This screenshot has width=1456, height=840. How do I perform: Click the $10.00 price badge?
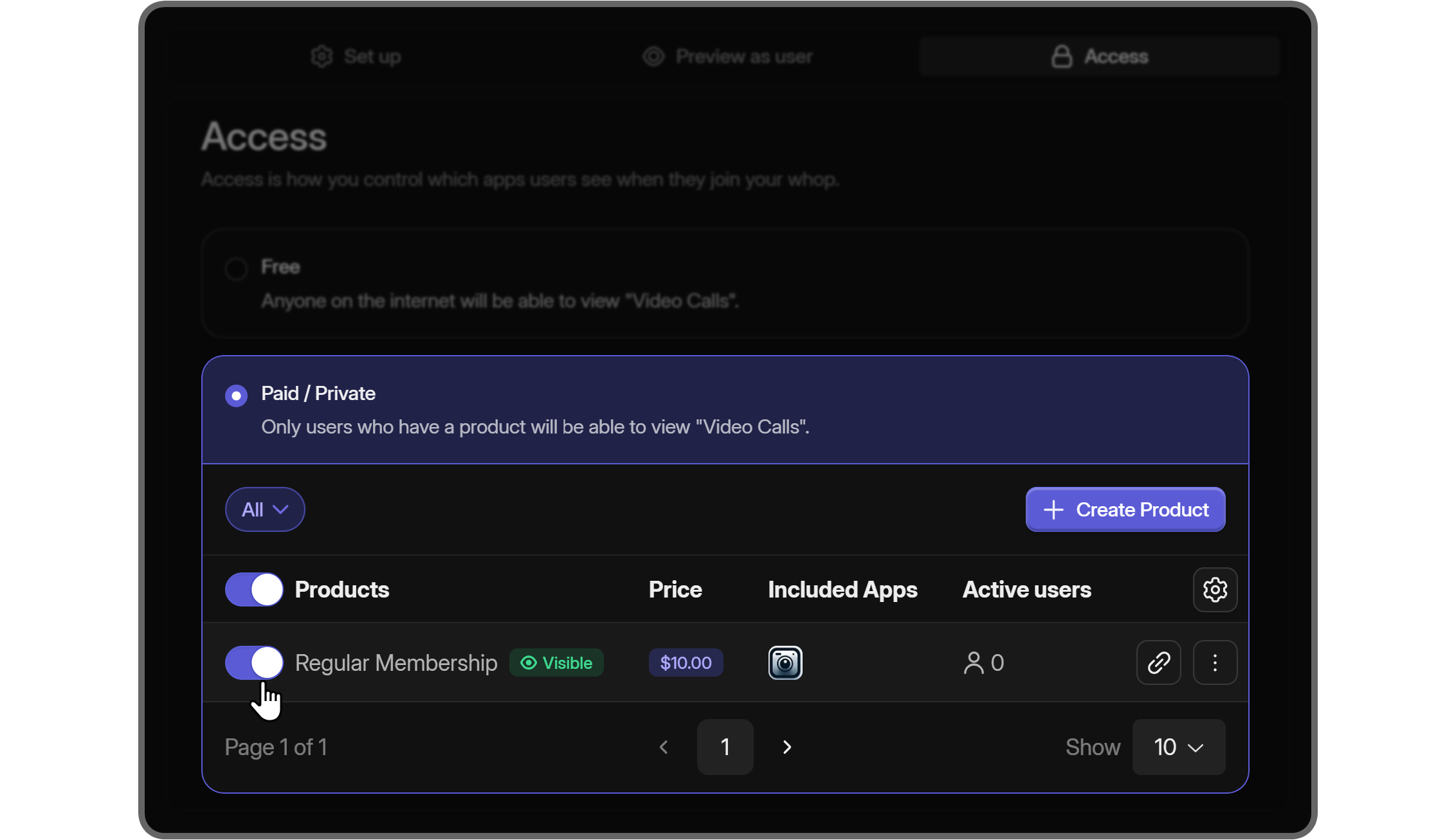[x=685, y=662]
